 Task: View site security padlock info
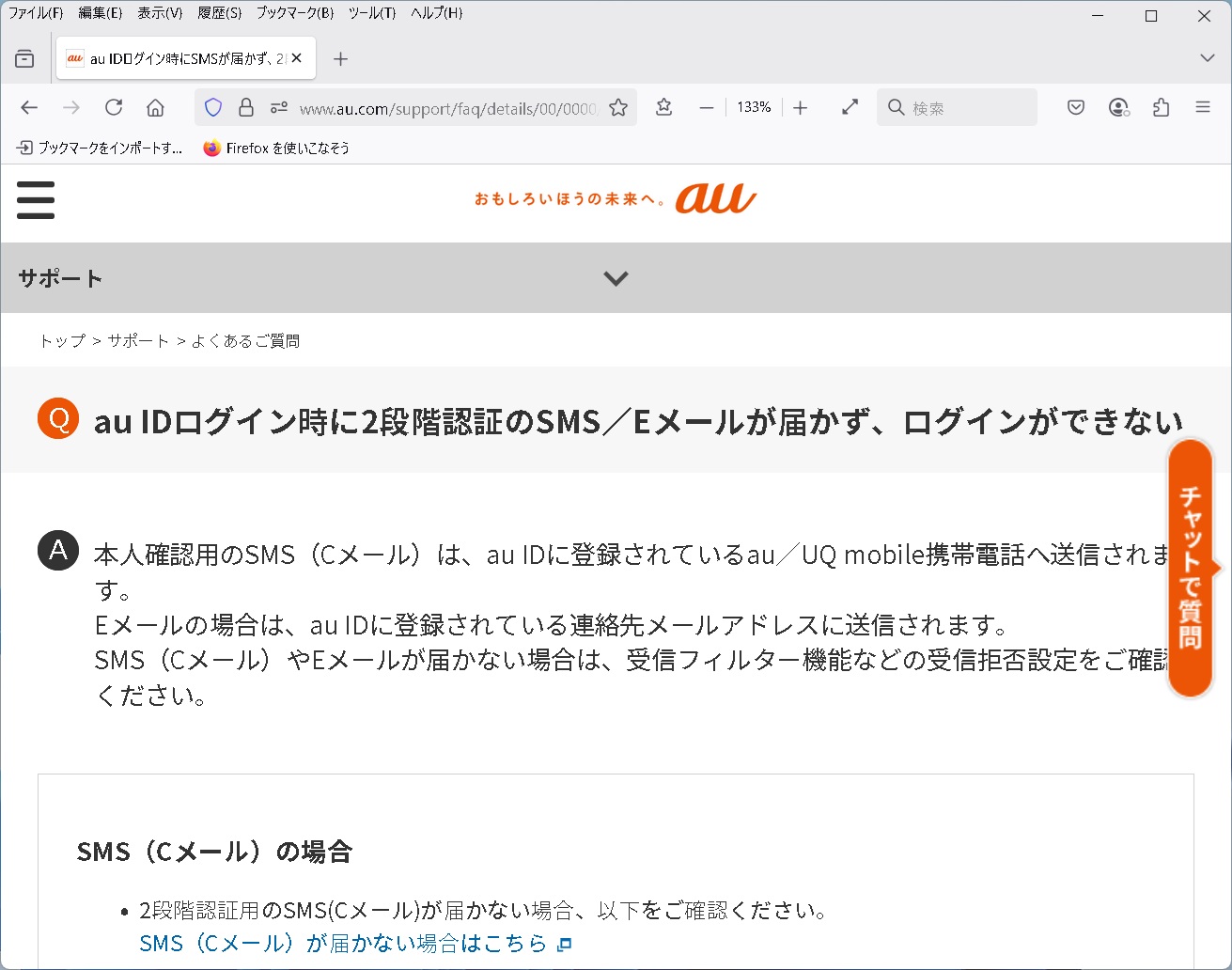(x=246, y=107)
